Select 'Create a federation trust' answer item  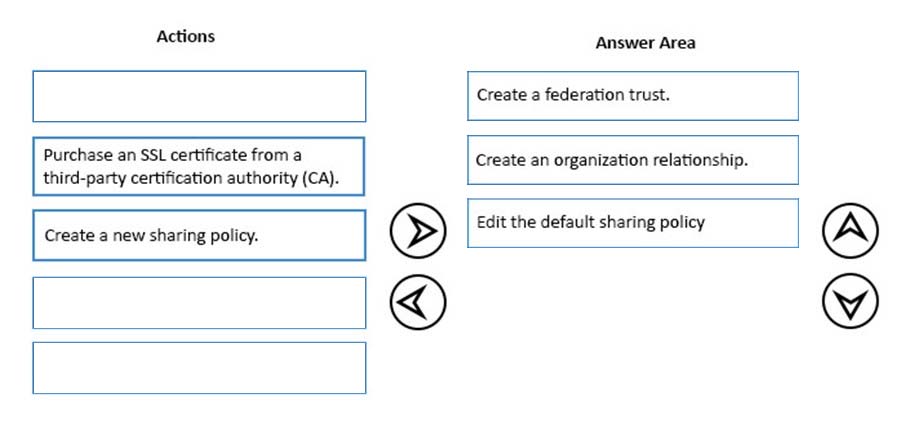pyautogui.click(x=633, y=96)
